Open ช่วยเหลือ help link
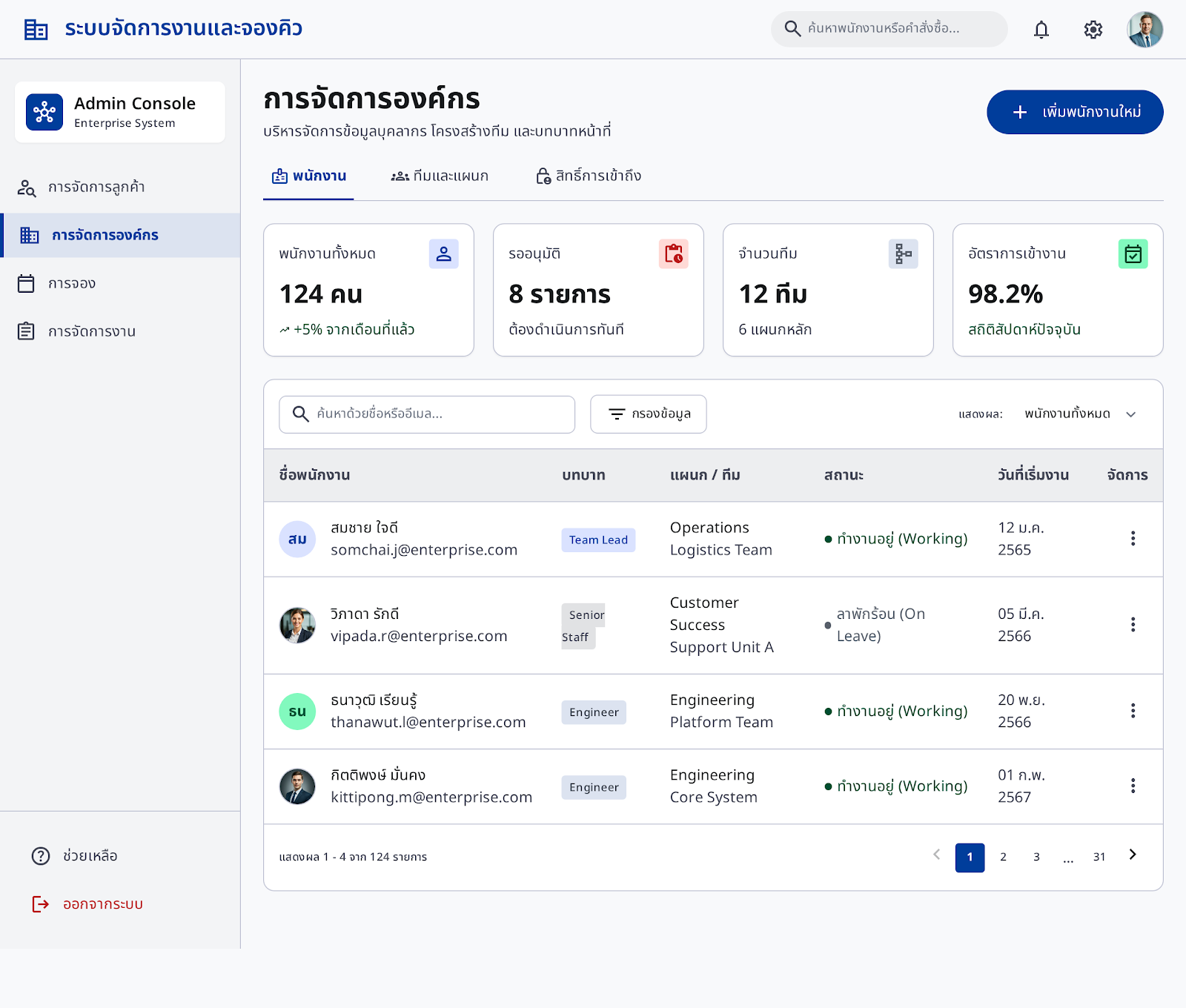The height and width of the screenshot is (1008, 1186). (x=75, y=856)
